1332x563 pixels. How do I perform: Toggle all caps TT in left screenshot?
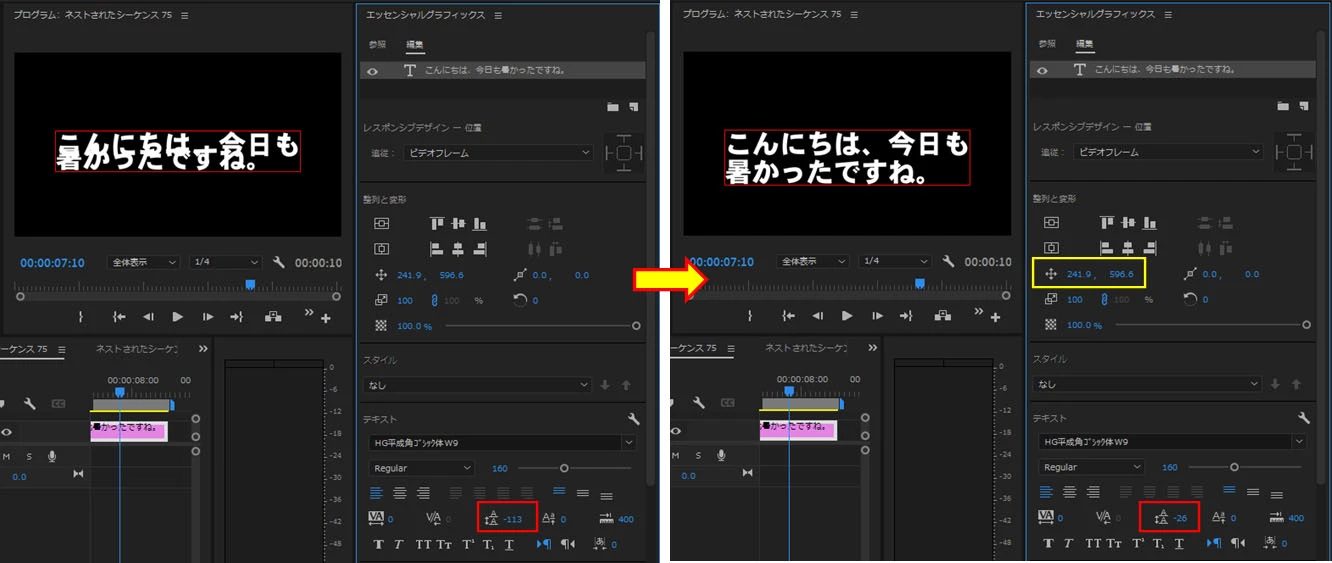click(424, 544)
